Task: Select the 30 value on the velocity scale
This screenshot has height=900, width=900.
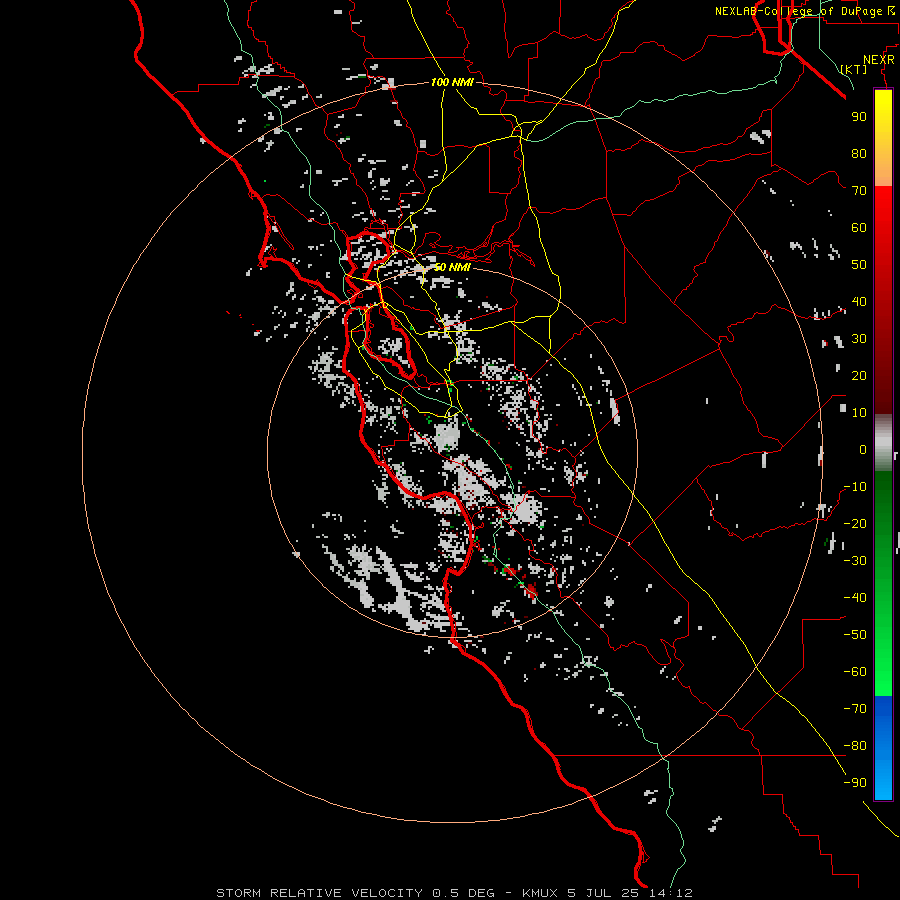Action: (859, 339)
